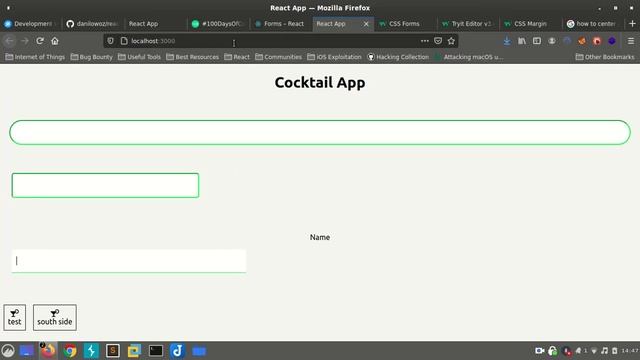
Task: Open the Internet of Things bookmark folder
Action: point(35,57)
